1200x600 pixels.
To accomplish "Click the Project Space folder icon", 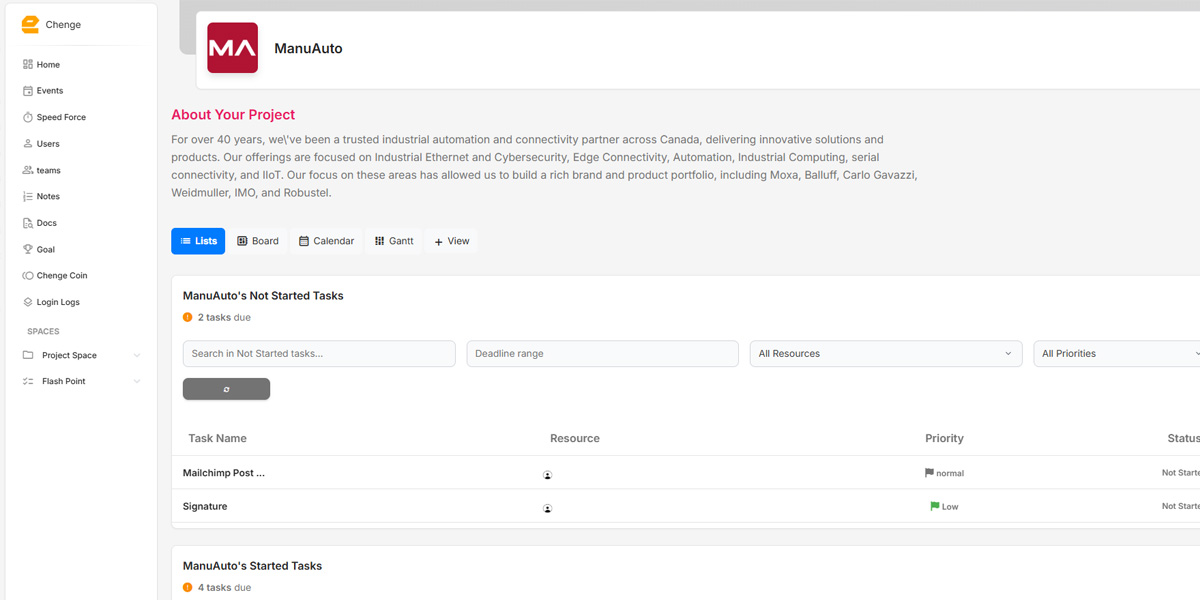I will (x=28, y=355).
